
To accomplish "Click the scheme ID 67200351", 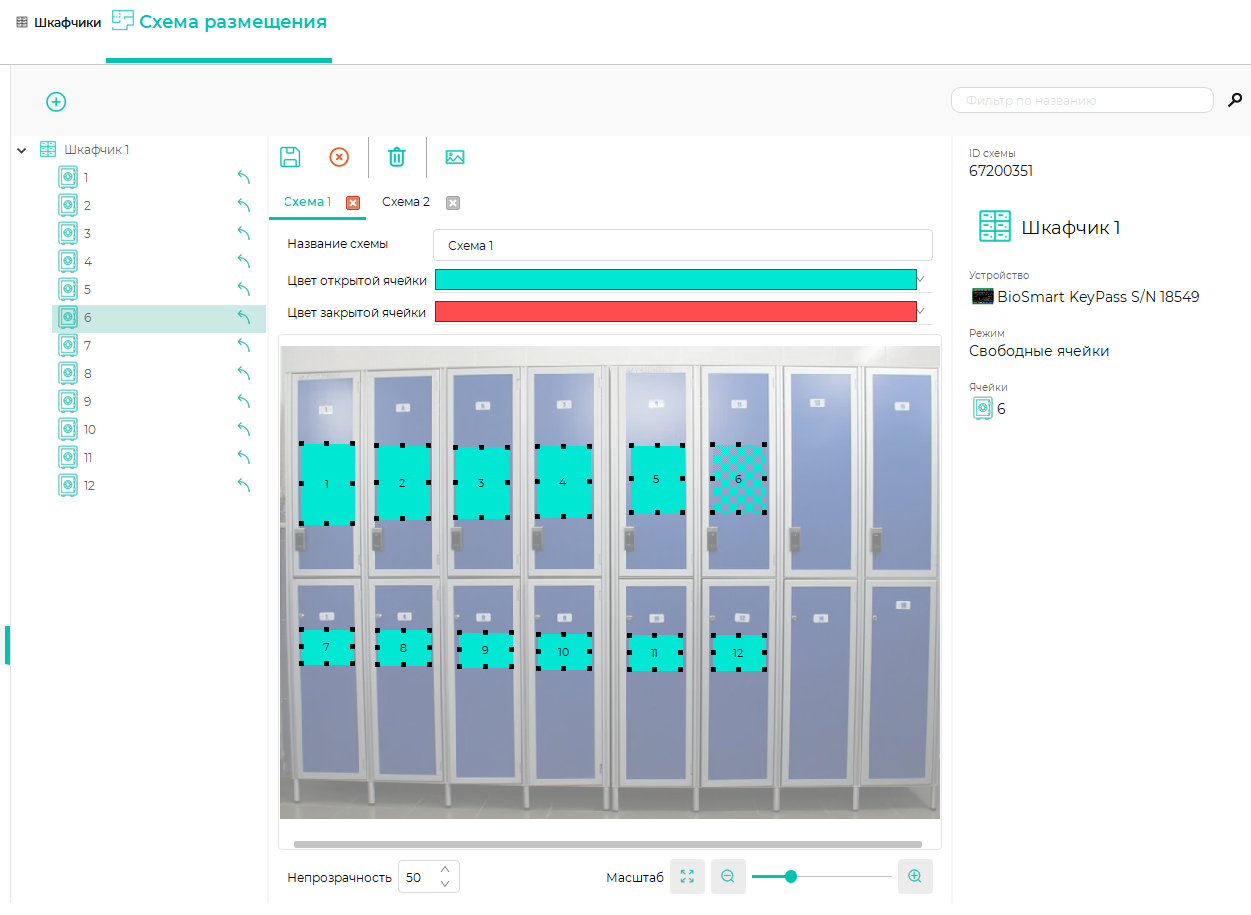I will (1001, 171).
